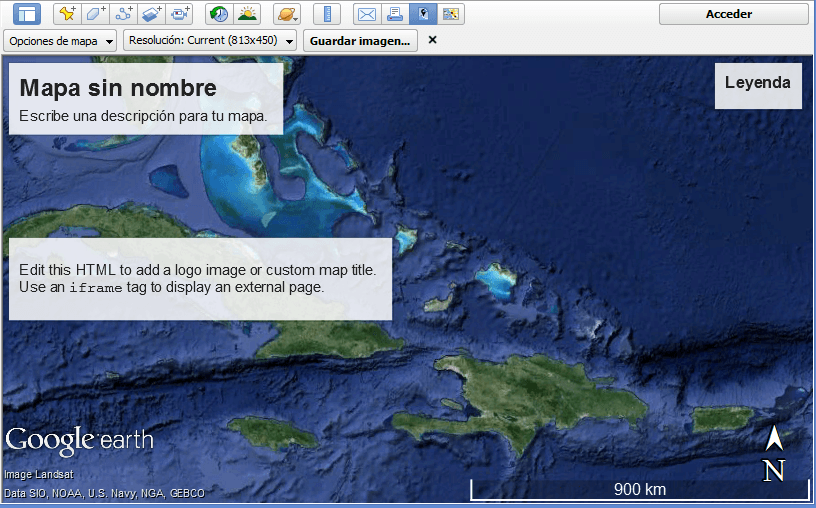Click the Save Image toolbar icon
The image size is (816, 508).
423,14
